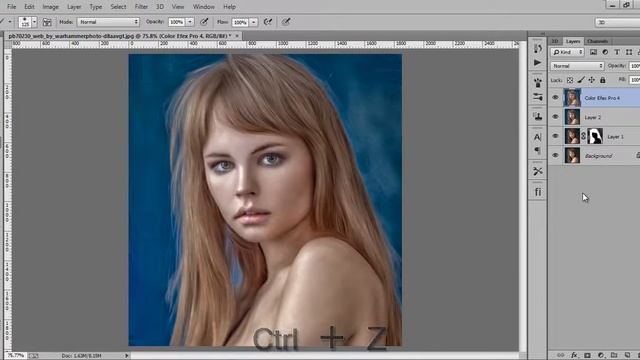Select the Layer 2 thumbnail
Viewport: 640px width, 360px height.
(572, 117)
